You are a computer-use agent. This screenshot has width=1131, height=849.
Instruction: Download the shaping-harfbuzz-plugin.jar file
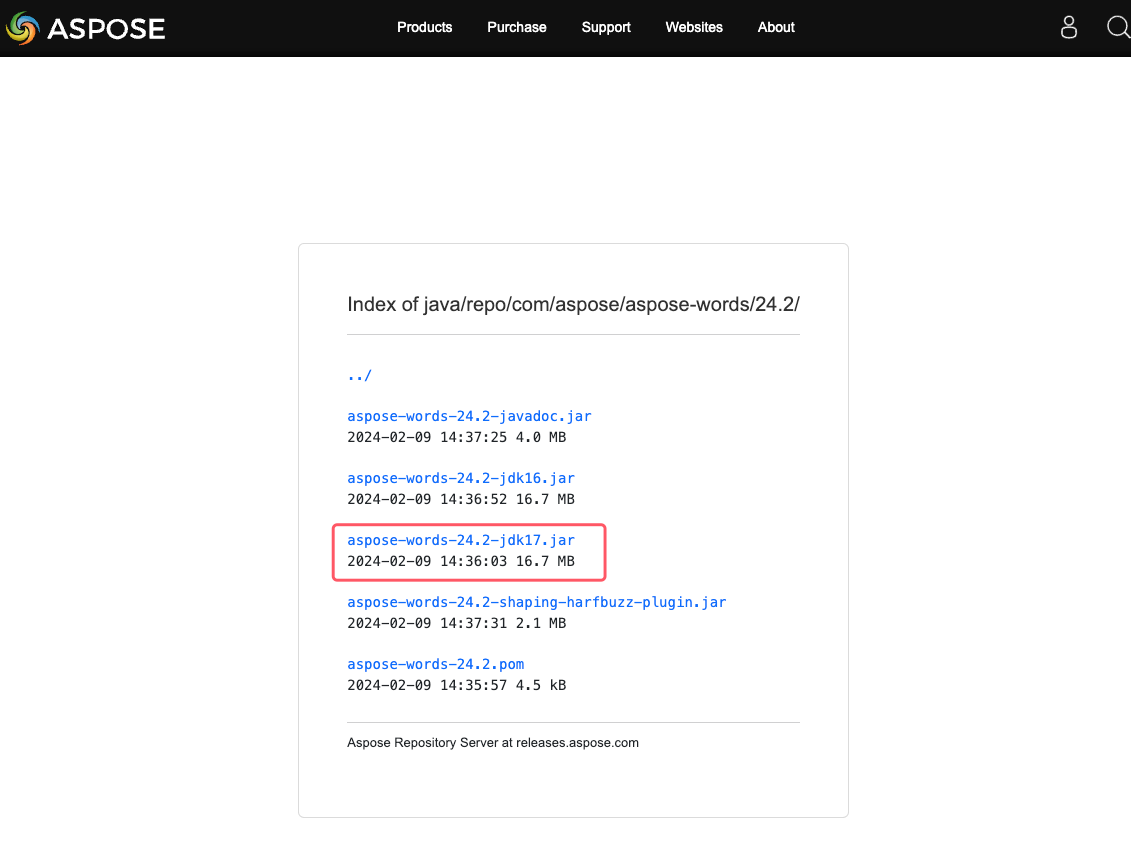(537, 602)
